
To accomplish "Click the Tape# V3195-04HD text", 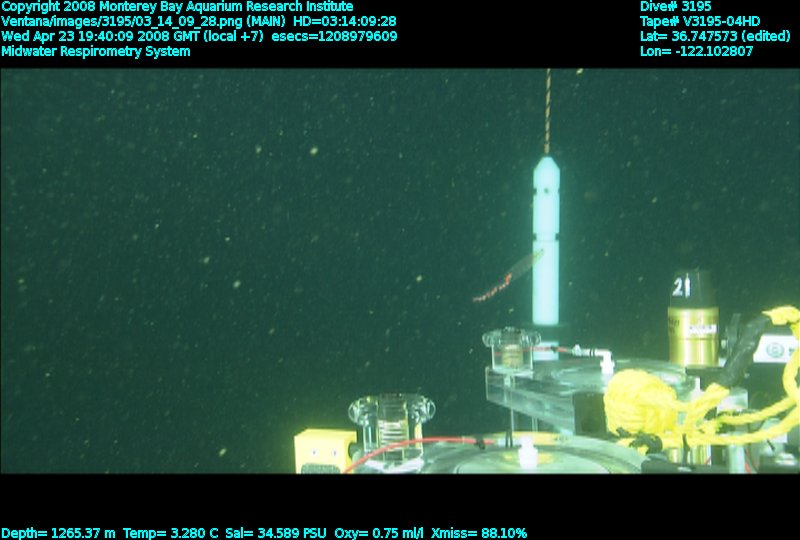I will [x=700, y=21].
